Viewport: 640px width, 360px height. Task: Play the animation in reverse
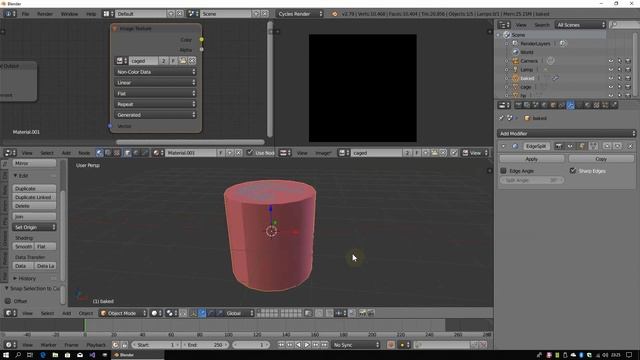(x=298, y=345)
